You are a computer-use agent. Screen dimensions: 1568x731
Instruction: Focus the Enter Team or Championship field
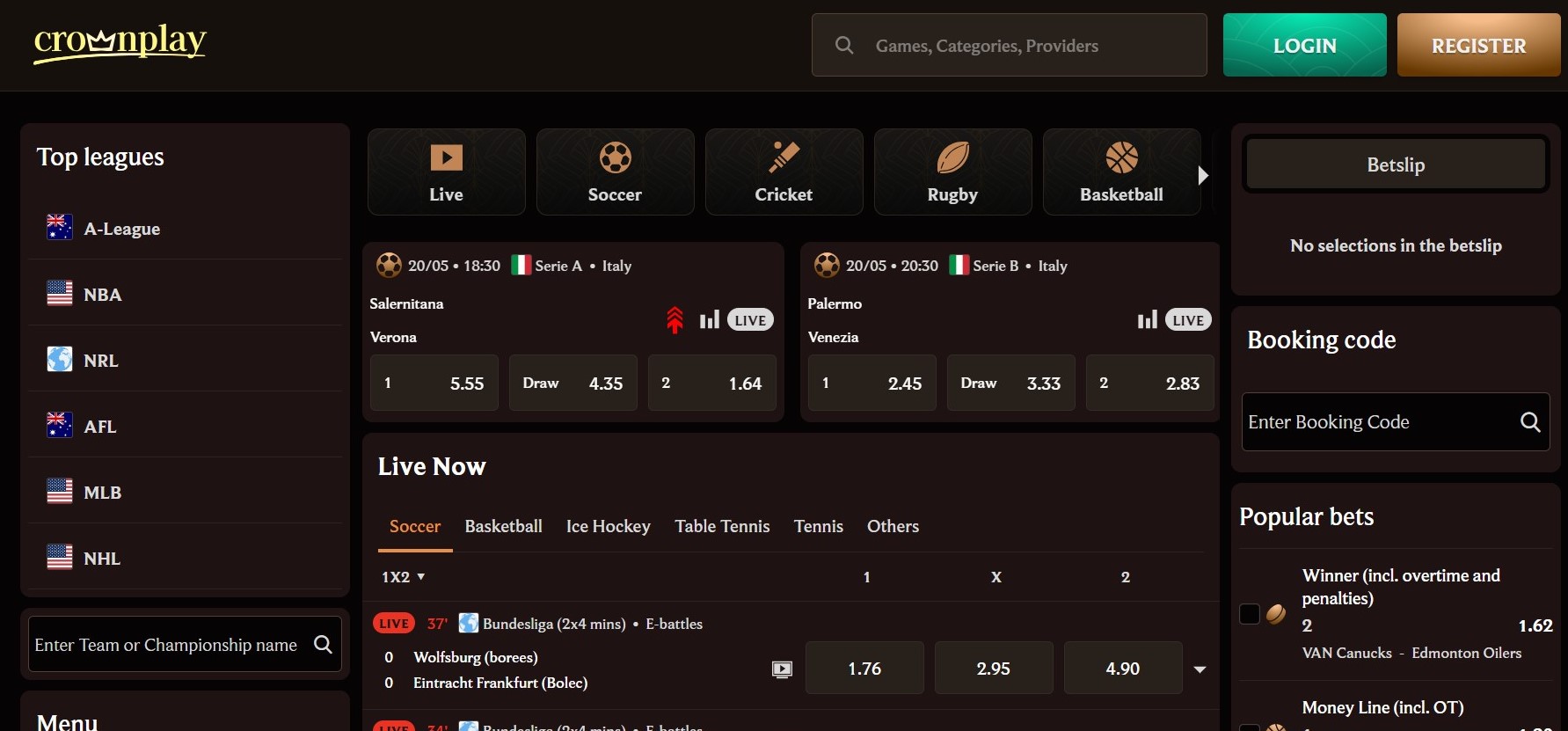coord(185,645)
